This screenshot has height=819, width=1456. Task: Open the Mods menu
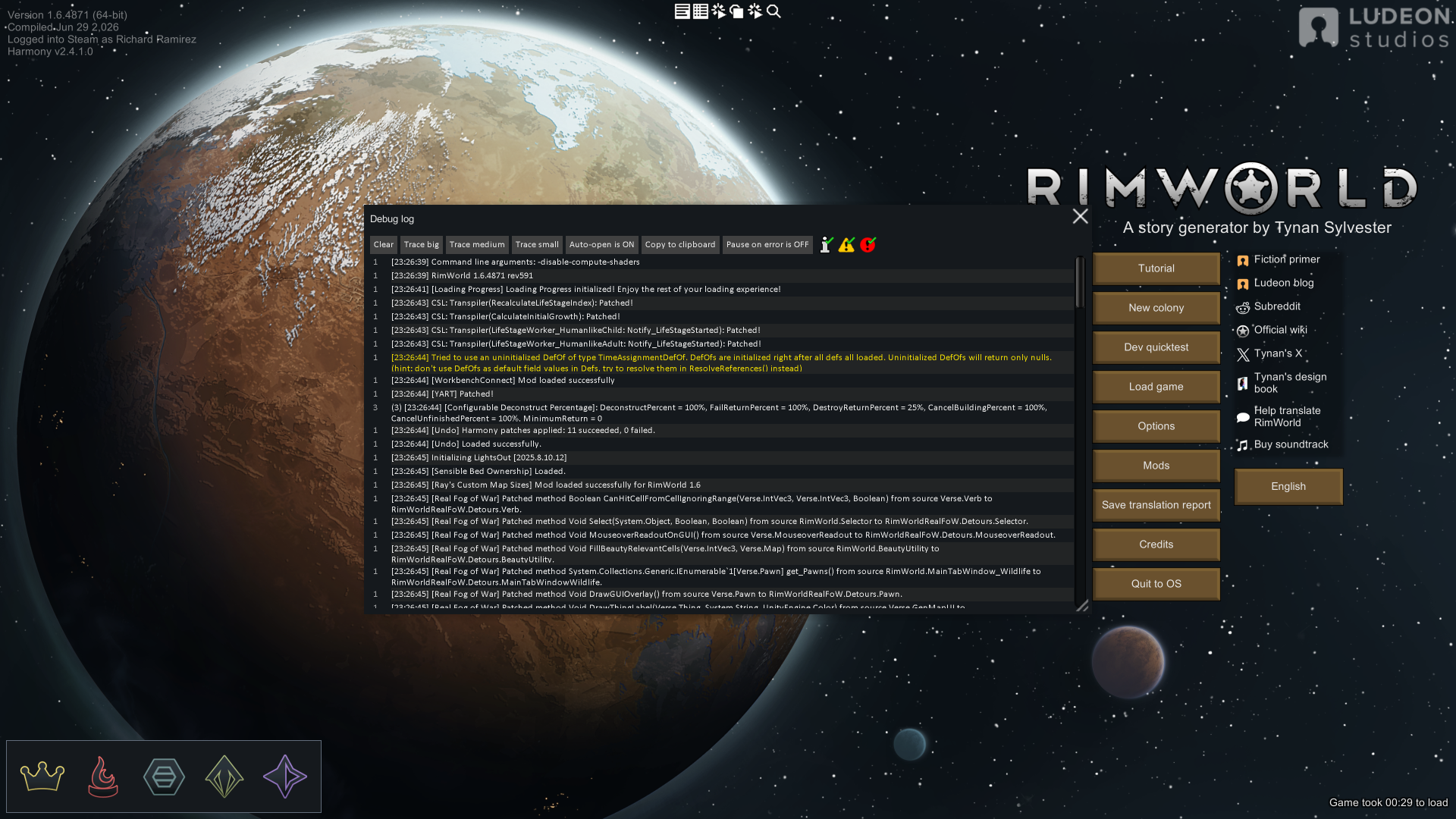point(1156,466)
